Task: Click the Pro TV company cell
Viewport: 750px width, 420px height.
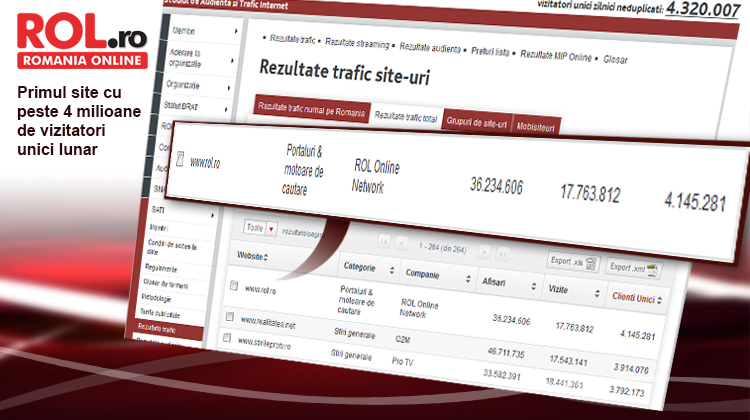Action: [402, 361]
